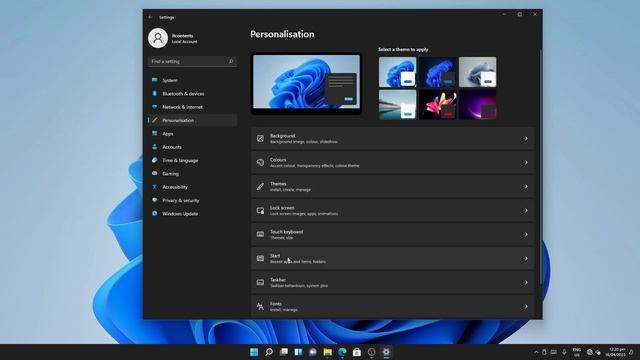Expand the Lock screen row chevron
Screen dimensions: 640x360
tap(526, 211)
